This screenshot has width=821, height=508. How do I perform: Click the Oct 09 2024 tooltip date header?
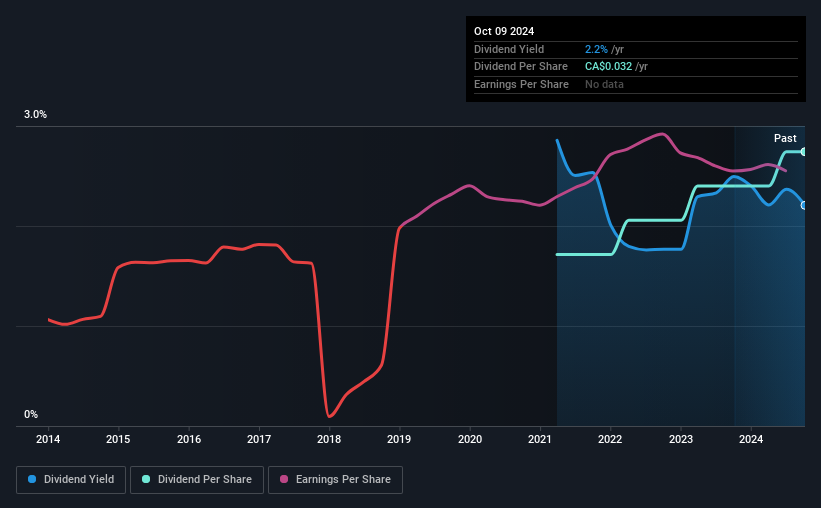click(x=504, y=31)
